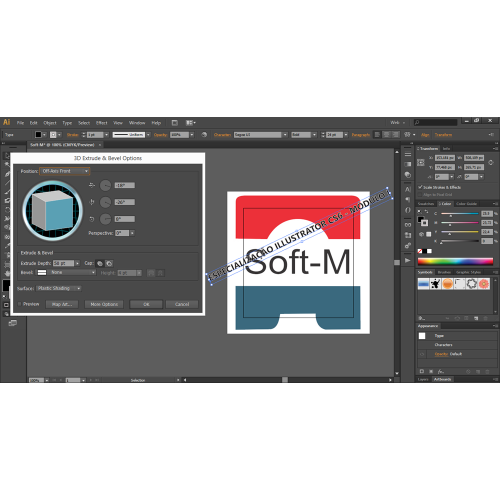Swap fill and stroke in Color panel
The image size is (500, 500).
click(426, 212)
